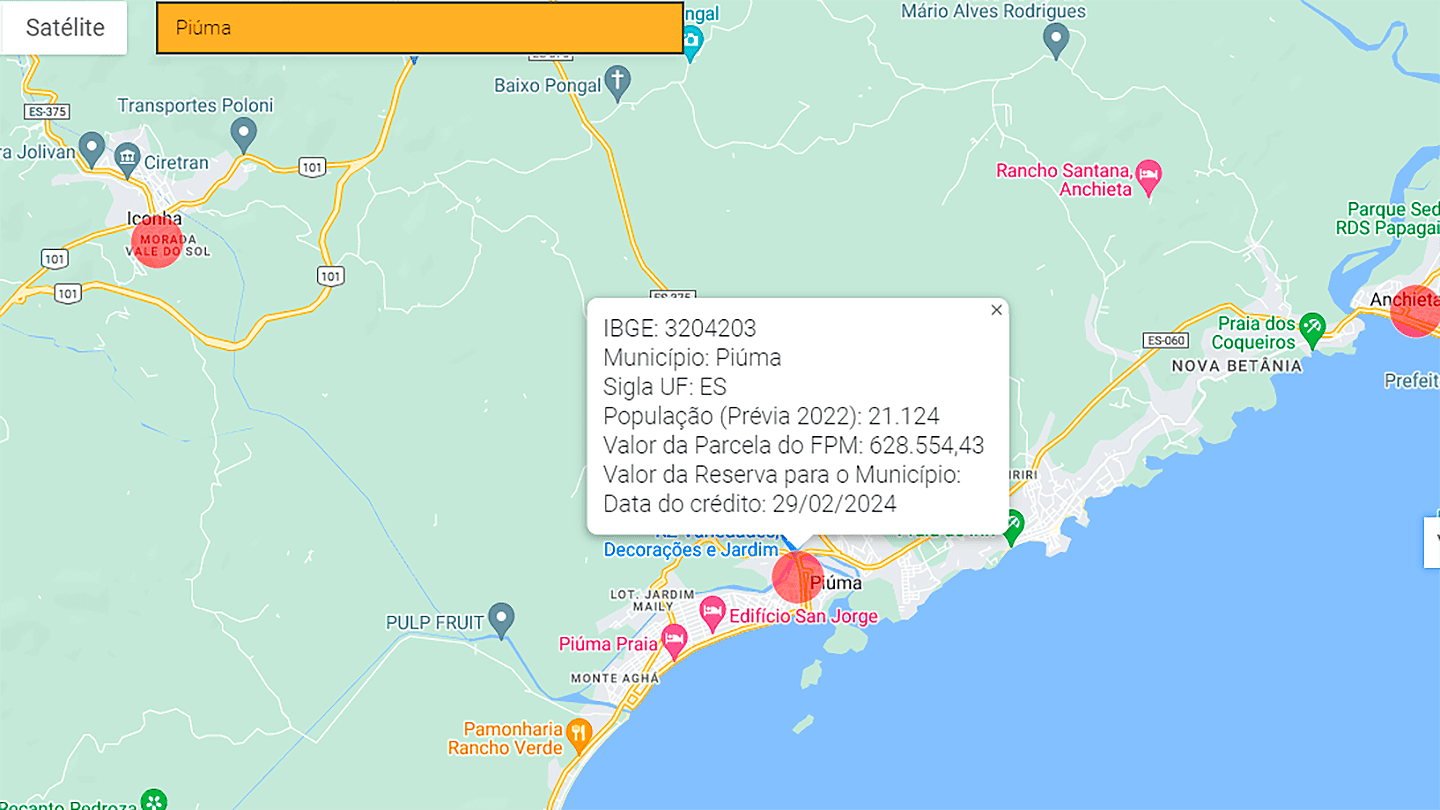Click the Pamonharia Rancho Verde label
This screenshot has height=810, width=1440.
tap(505, 739)
